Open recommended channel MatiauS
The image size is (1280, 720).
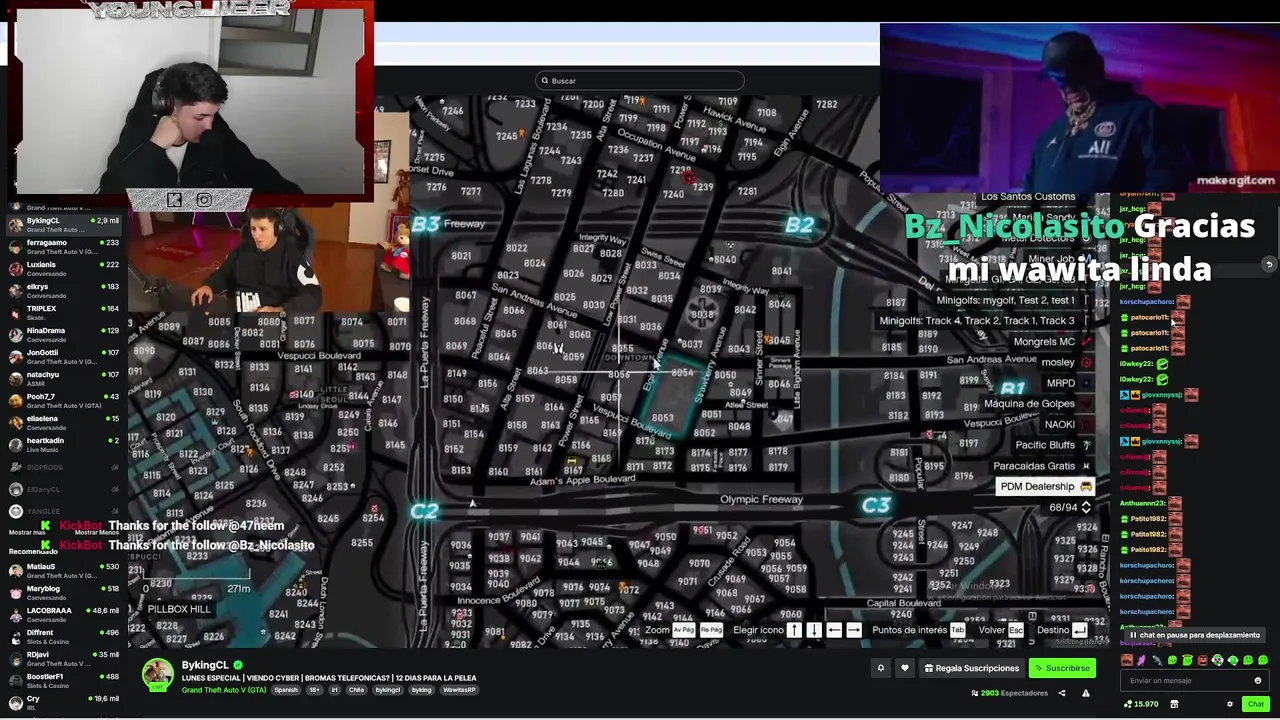64,571
